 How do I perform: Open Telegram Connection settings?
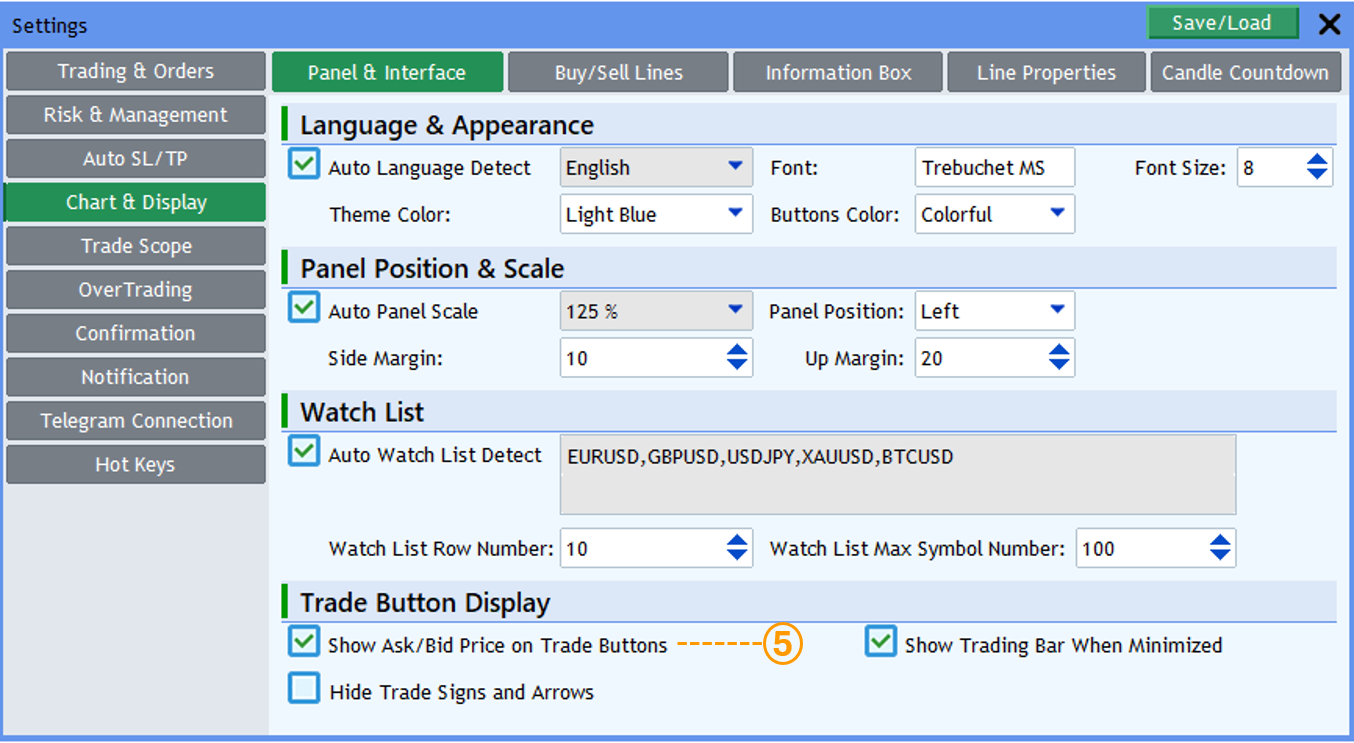136,421
